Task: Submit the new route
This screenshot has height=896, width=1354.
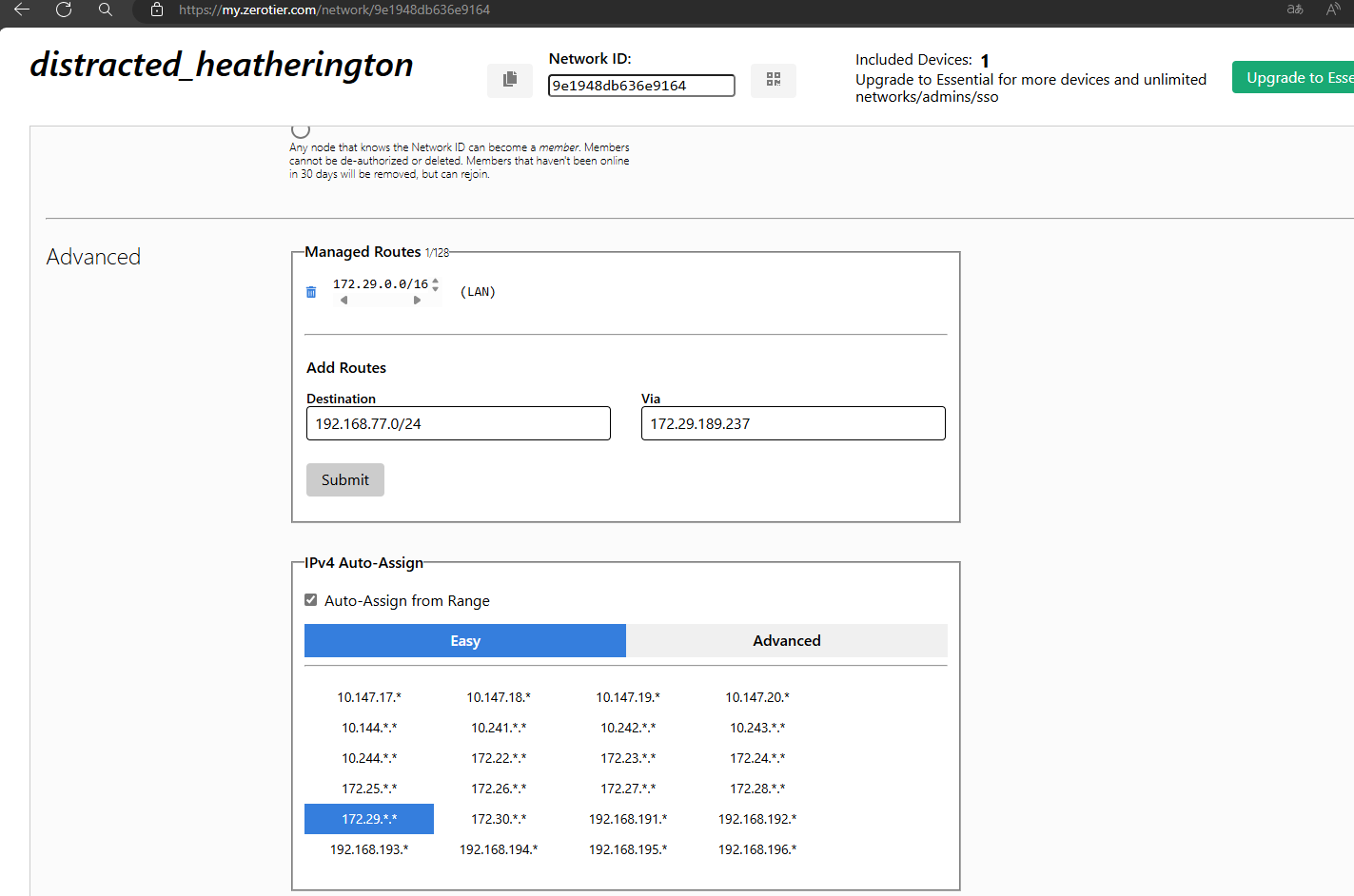Action: tap(345, 480)
